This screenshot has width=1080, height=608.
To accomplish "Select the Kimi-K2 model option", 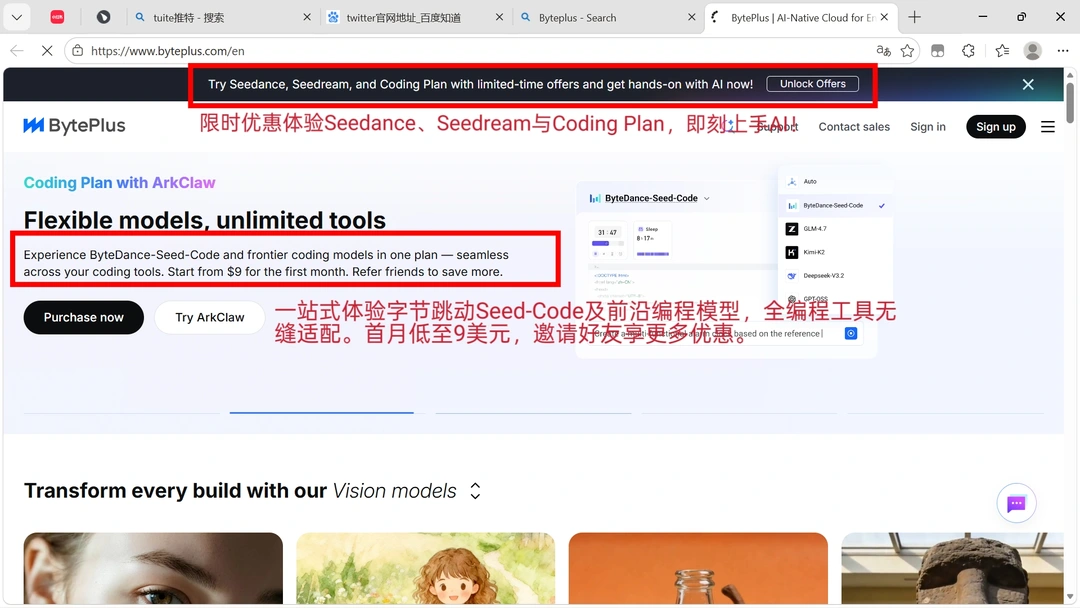I will pyautogui.click(x=835, y=252).
